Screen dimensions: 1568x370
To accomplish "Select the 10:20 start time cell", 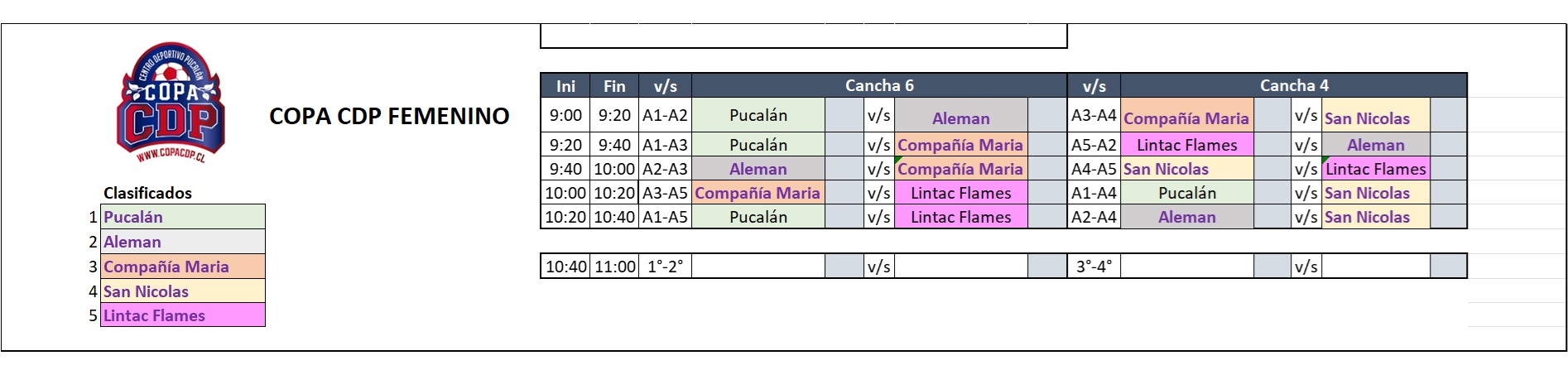I will click(565, 217).
